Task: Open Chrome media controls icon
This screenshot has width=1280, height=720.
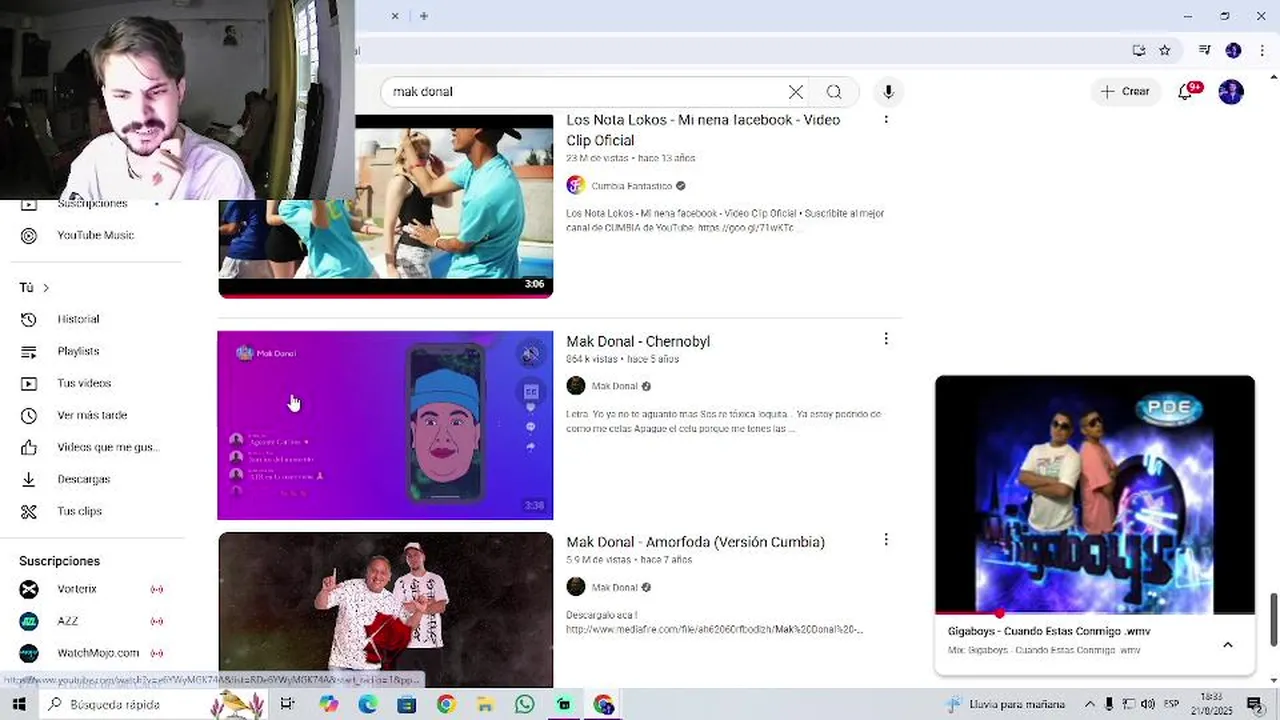Action: pyautogui.click(x=1205, y=50)
